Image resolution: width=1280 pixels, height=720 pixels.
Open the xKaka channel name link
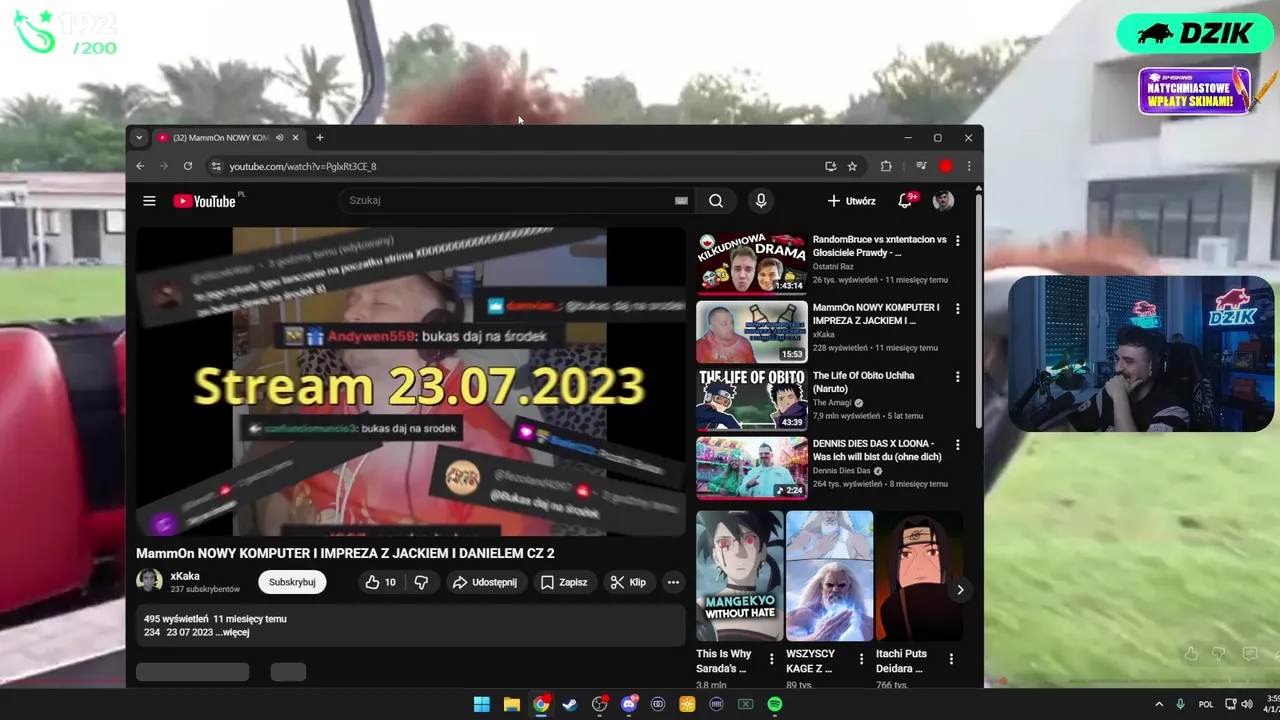tap(185, 576)
